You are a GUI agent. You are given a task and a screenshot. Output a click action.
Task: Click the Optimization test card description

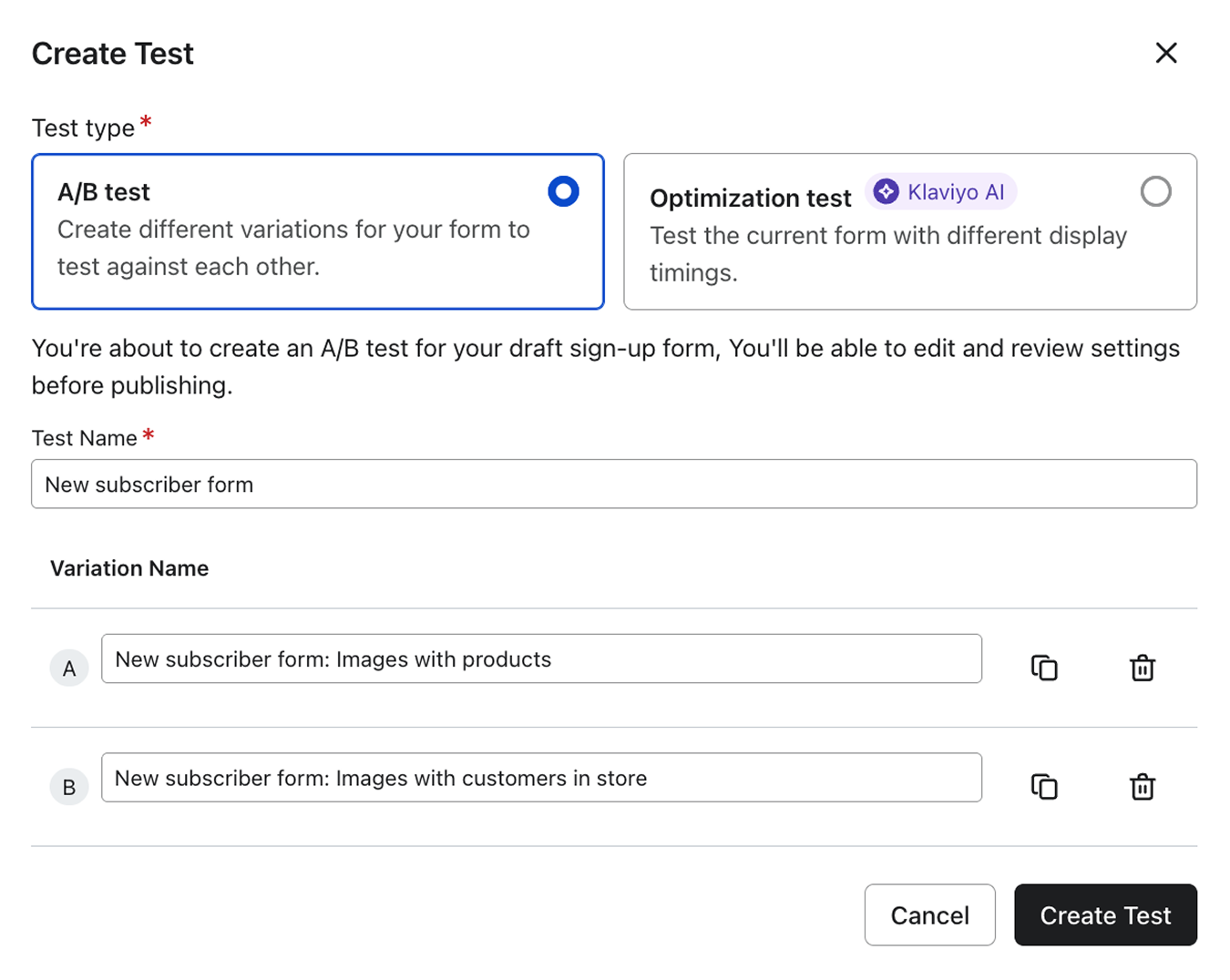(887, 254)
